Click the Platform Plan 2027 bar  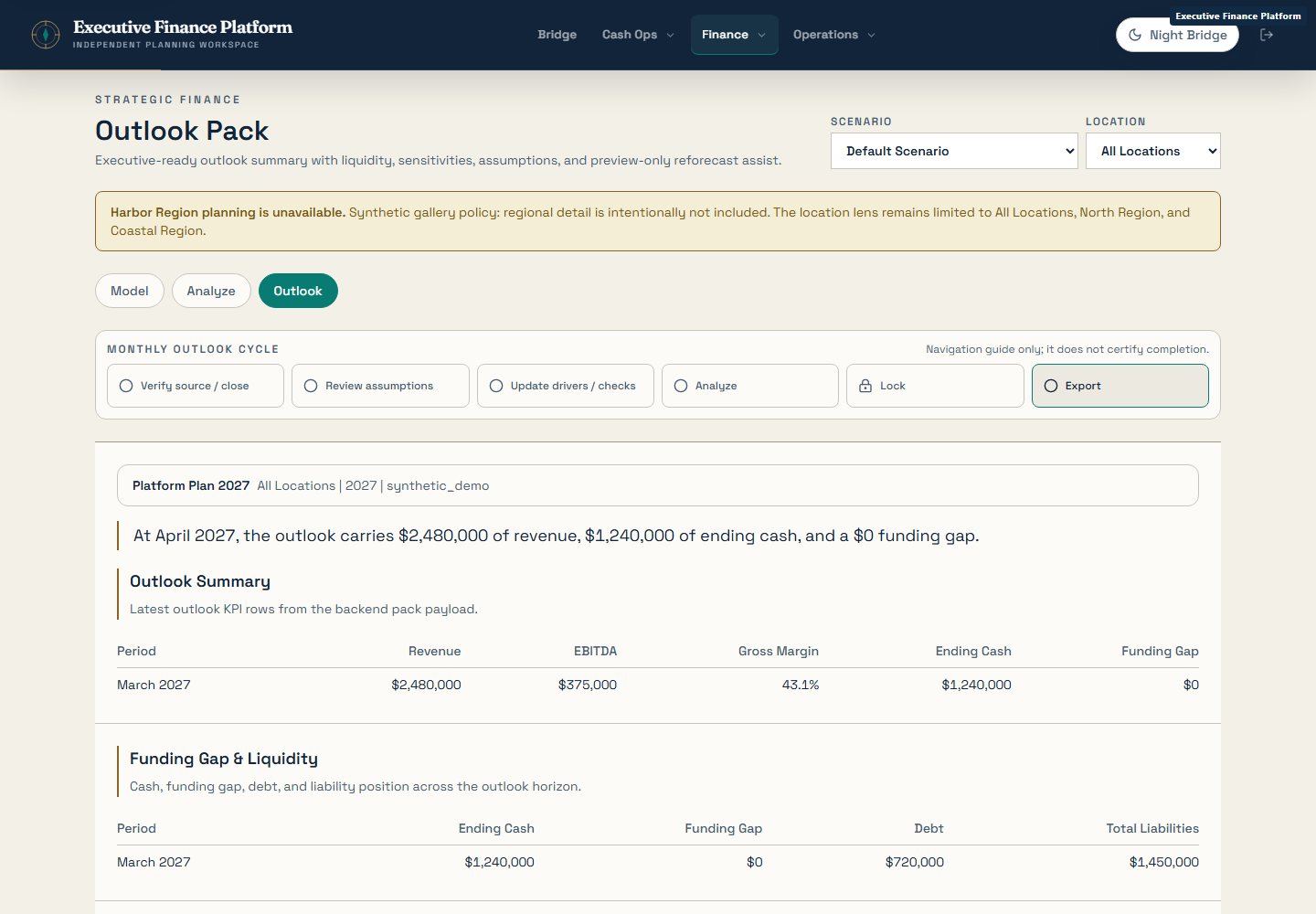(658, 485)
